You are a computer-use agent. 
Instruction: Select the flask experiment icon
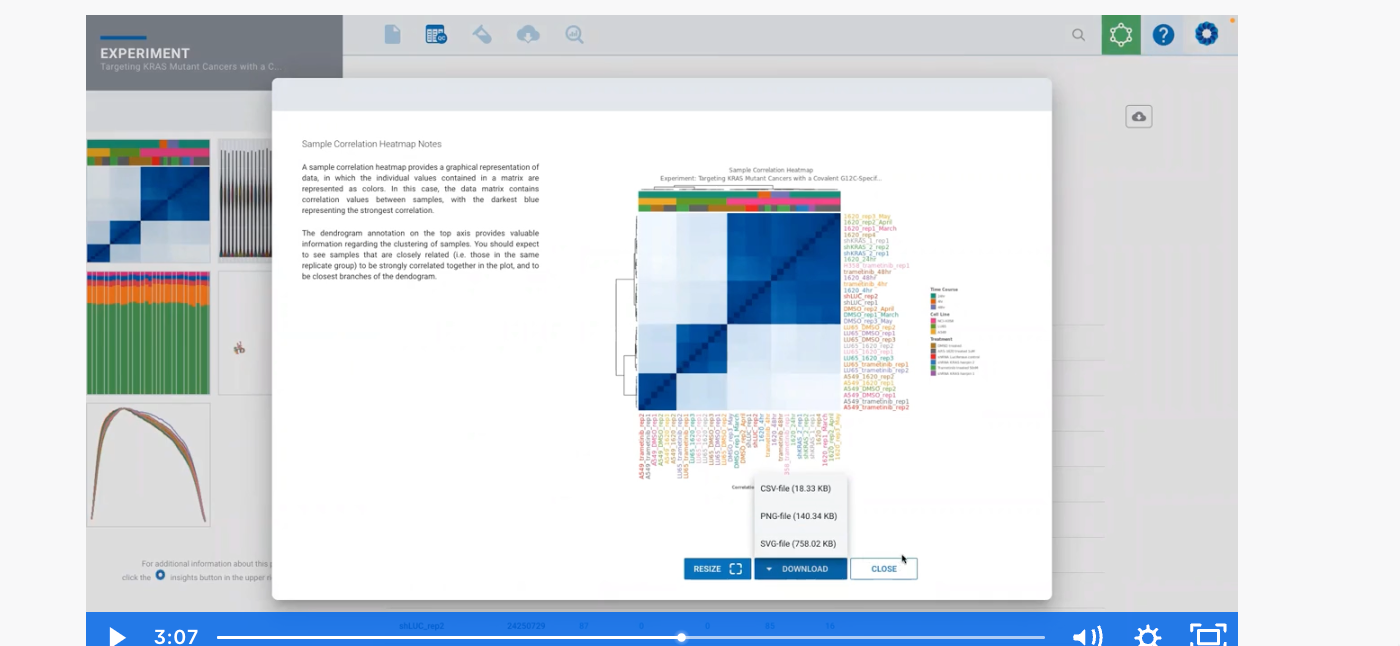pyautogui.click(x=482, y=34)
